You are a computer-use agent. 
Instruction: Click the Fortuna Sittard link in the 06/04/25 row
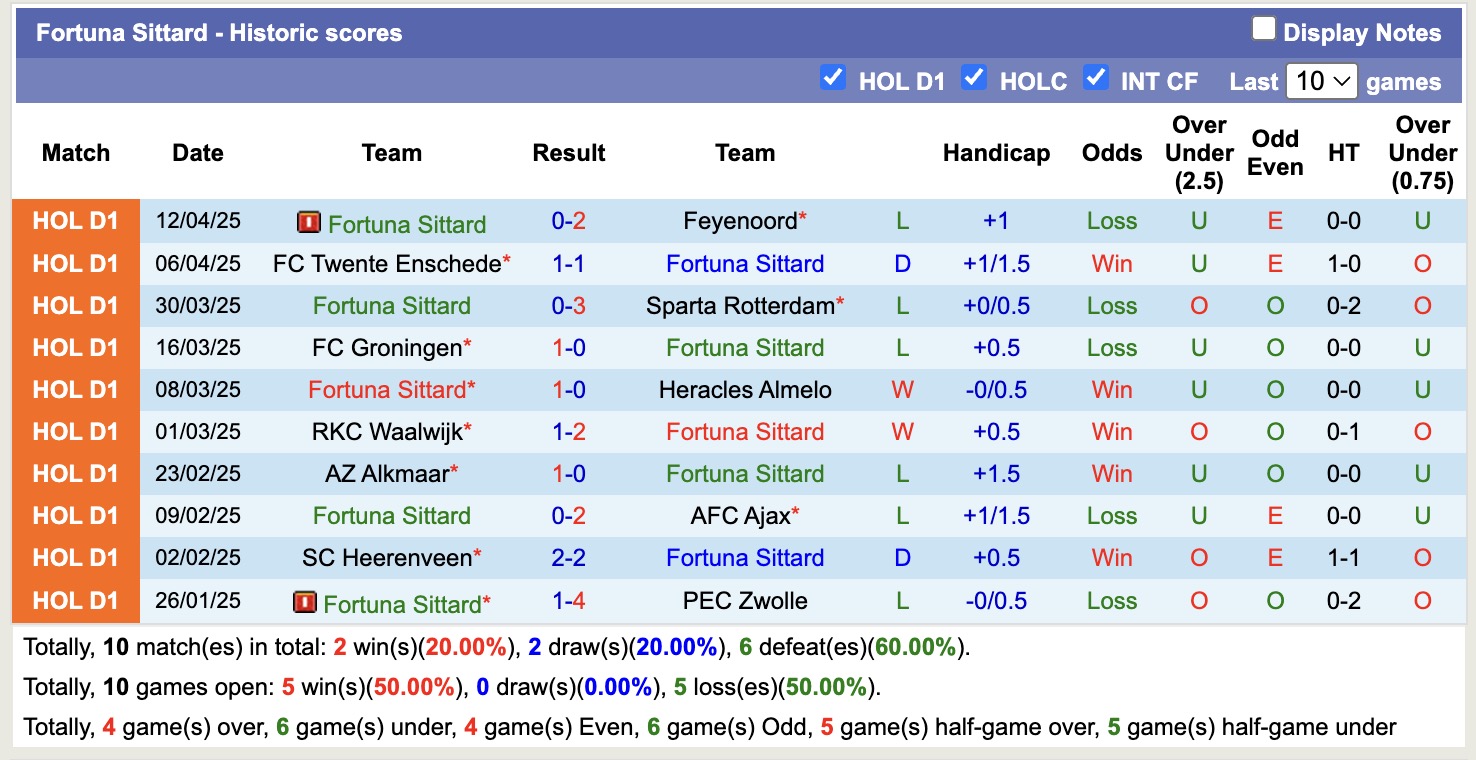[745, 264]
